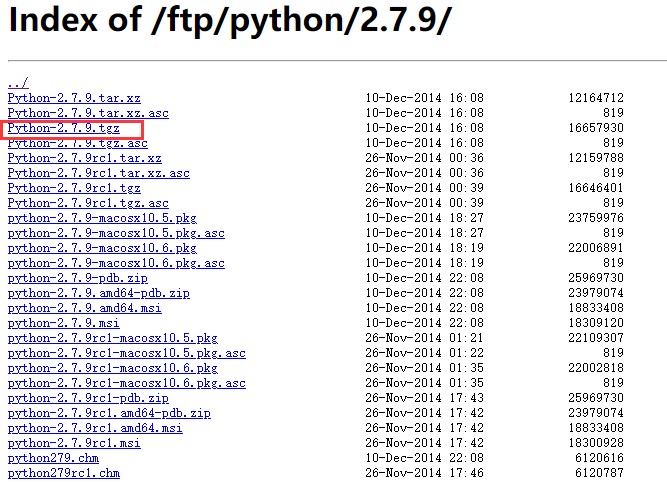
Task: Download python-2.7.9rc1.amd64-pdb.zip
Action: [109, 413]
